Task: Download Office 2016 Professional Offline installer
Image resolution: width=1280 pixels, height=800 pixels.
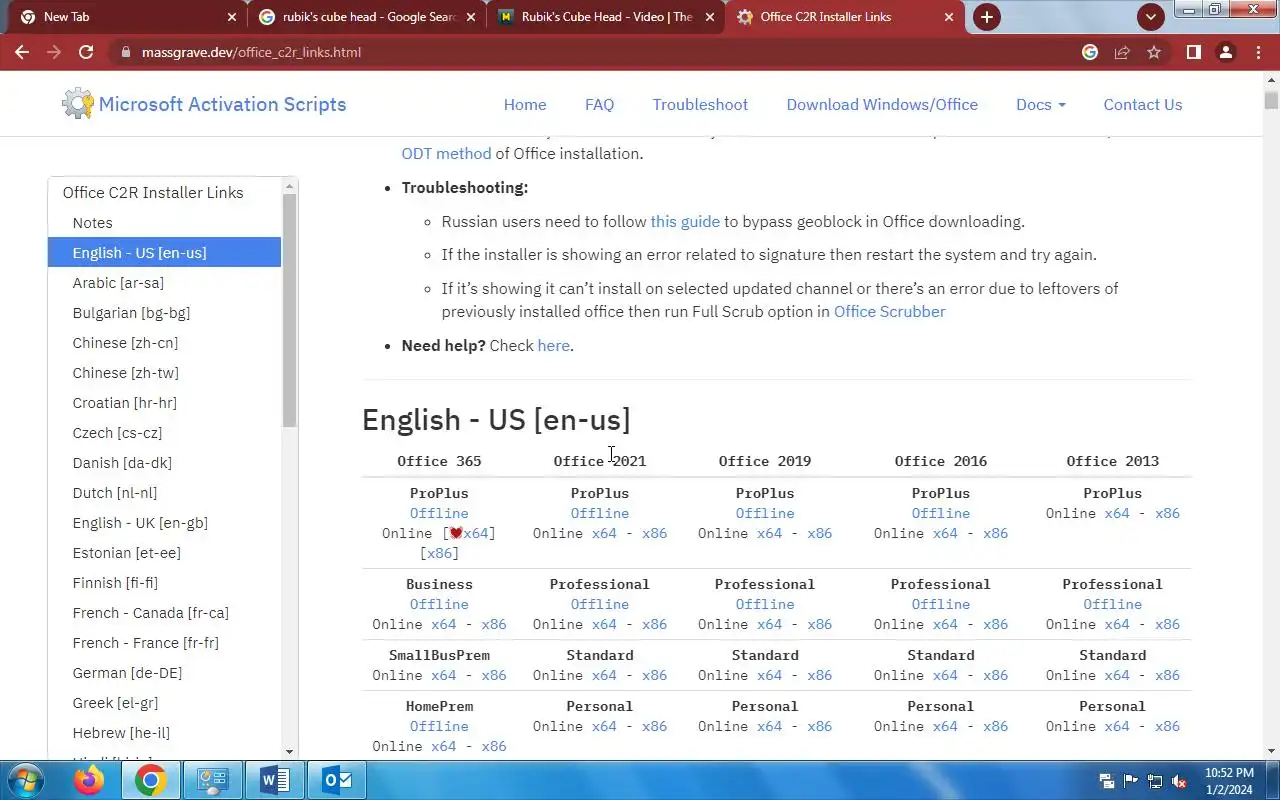Action: (x=941, y=604)
